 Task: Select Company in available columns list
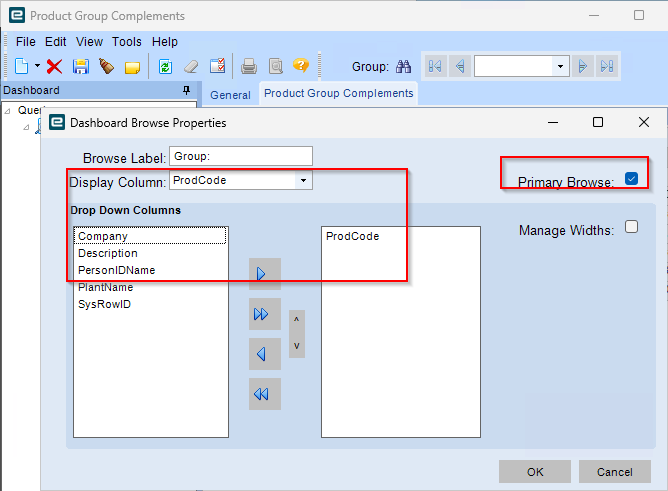(150, 236)
